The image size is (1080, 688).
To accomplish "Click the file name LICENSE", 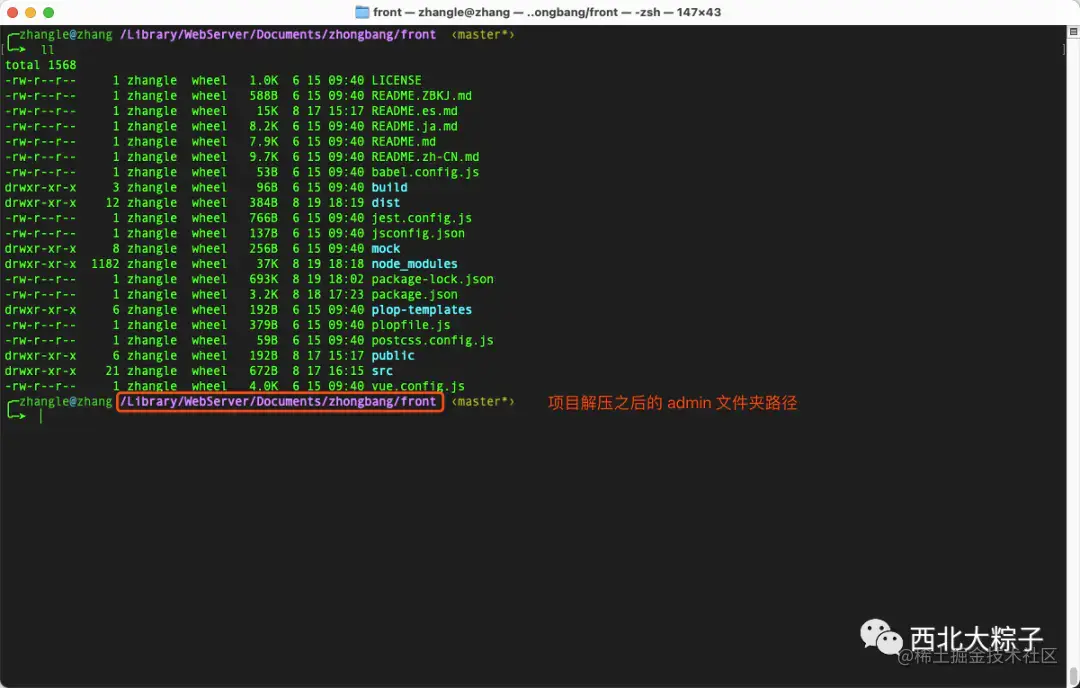I will [396, 80].
